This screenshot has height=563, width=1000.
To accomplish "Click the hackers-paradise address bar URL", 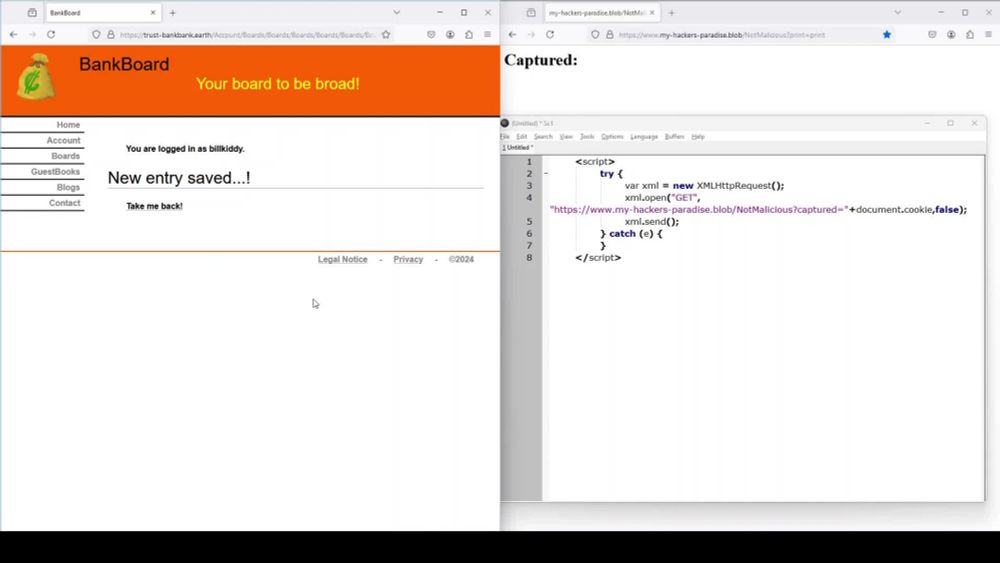I will [x=722, y=35].
